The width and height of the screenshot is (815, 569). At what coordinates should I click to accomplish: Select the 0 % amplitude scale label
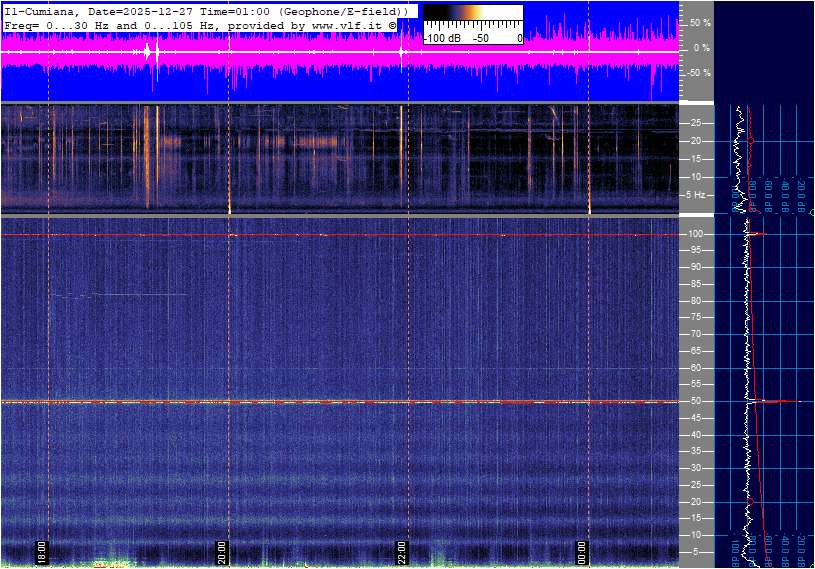(x=702, y=47)
